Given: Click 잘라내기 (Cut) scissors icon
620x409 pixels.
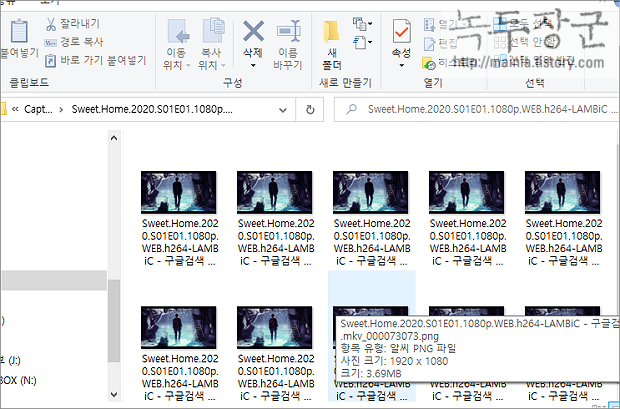Looking at the screenshot, I should [51, 24].
